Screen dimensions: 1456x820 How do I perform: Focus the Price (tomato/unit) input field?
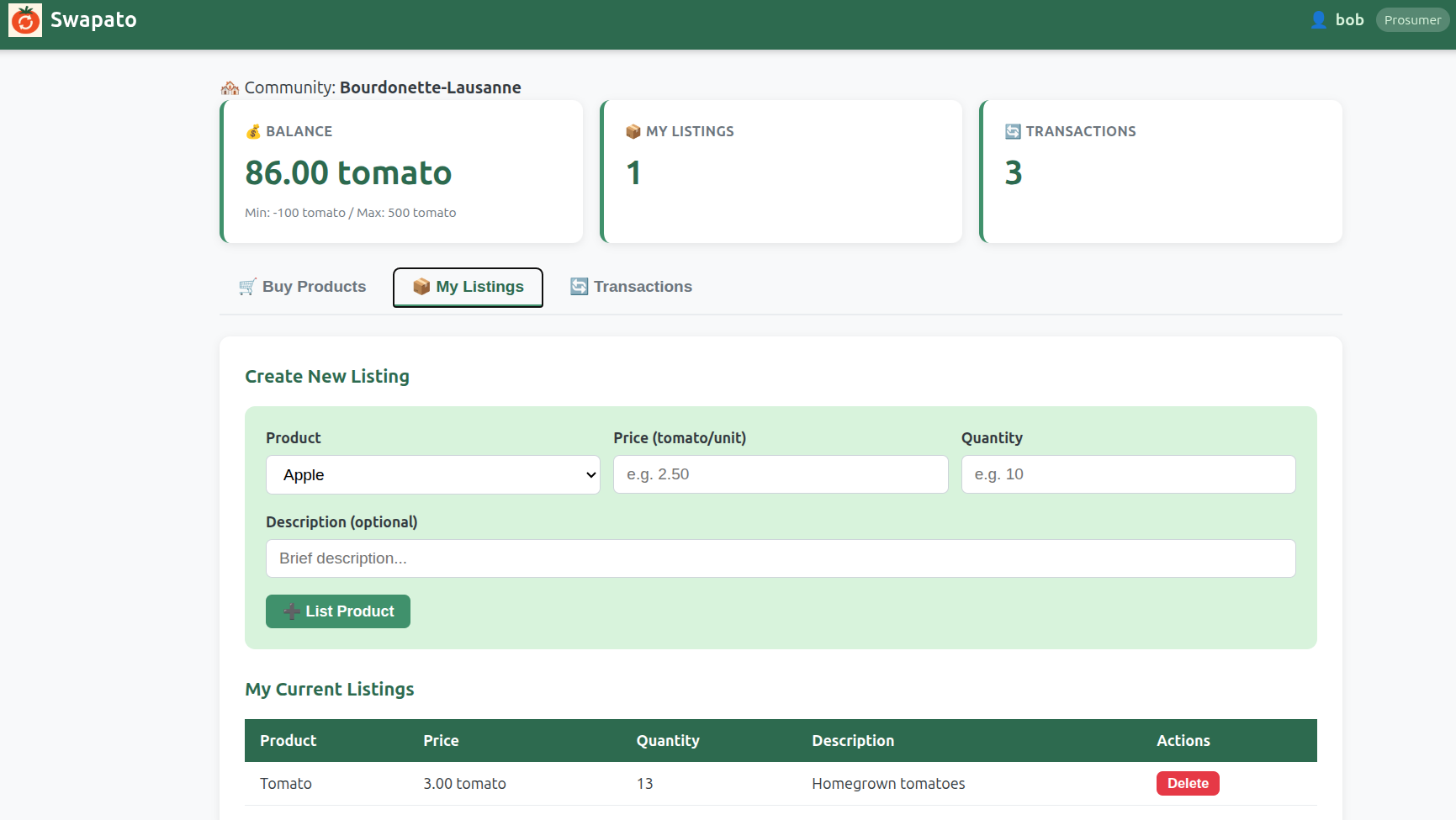pos(781,474)
